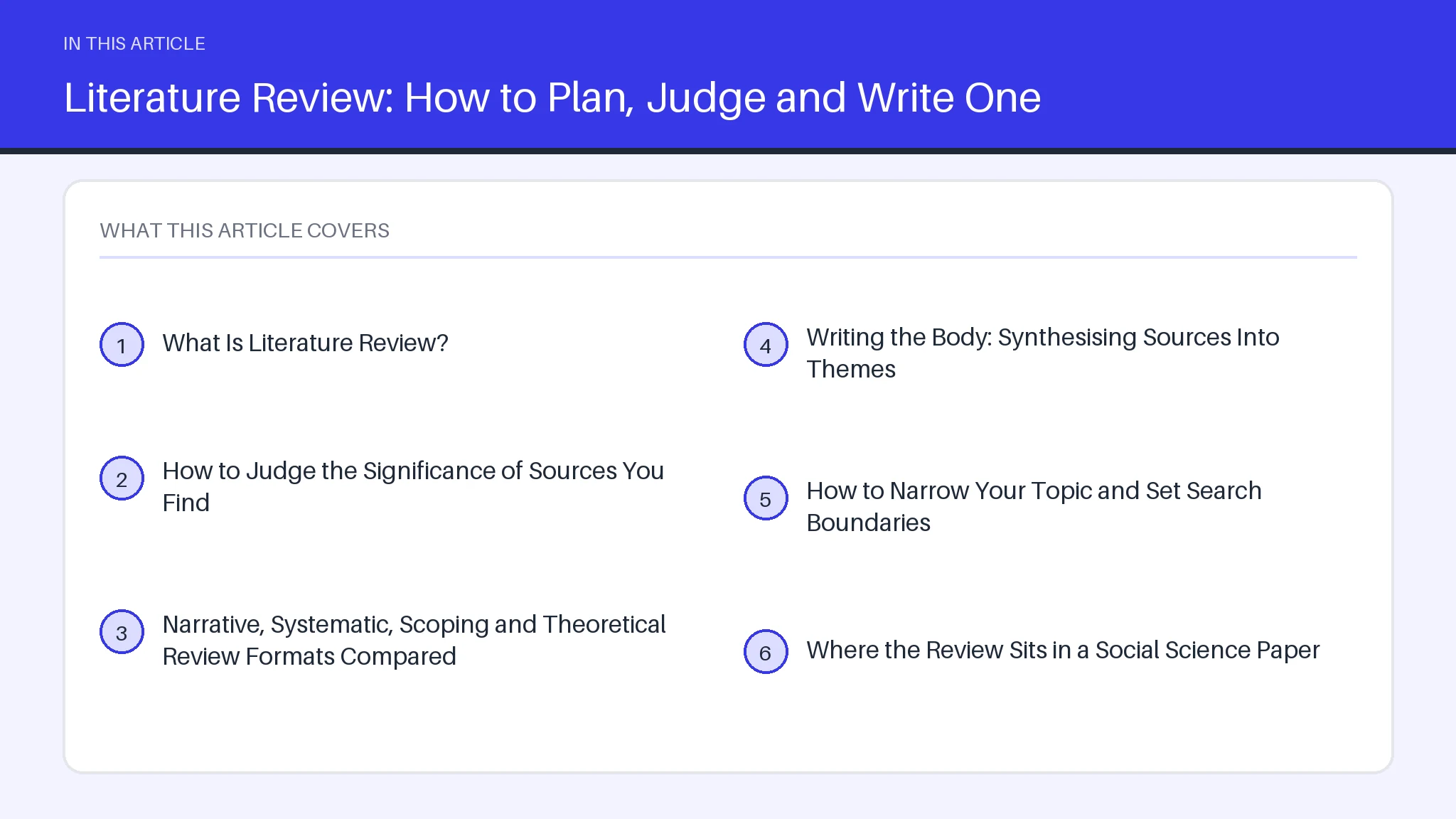The image size is (1456, 819).
Task: Click the number 5 circle badge
Action: 766,498
